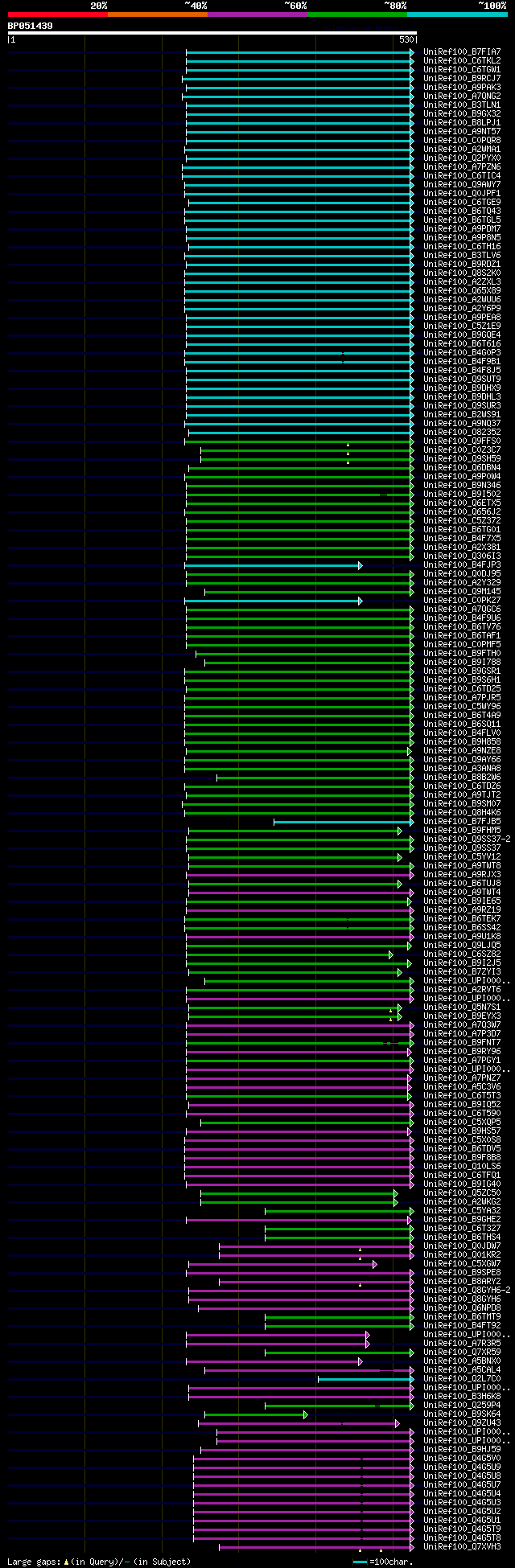Open hit UniRef100_A7R3R5

(462, 1343)
